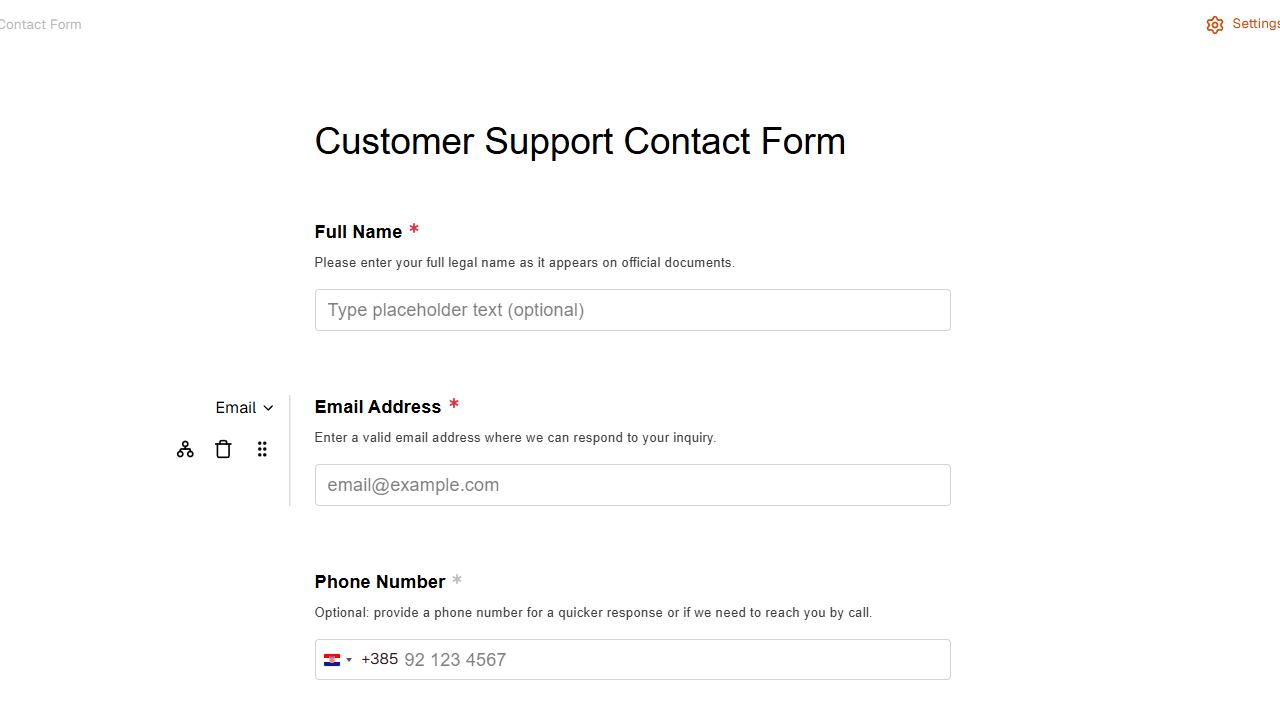
Task: Collapse the Email dropdown chevron
Action: coord(268,407)
